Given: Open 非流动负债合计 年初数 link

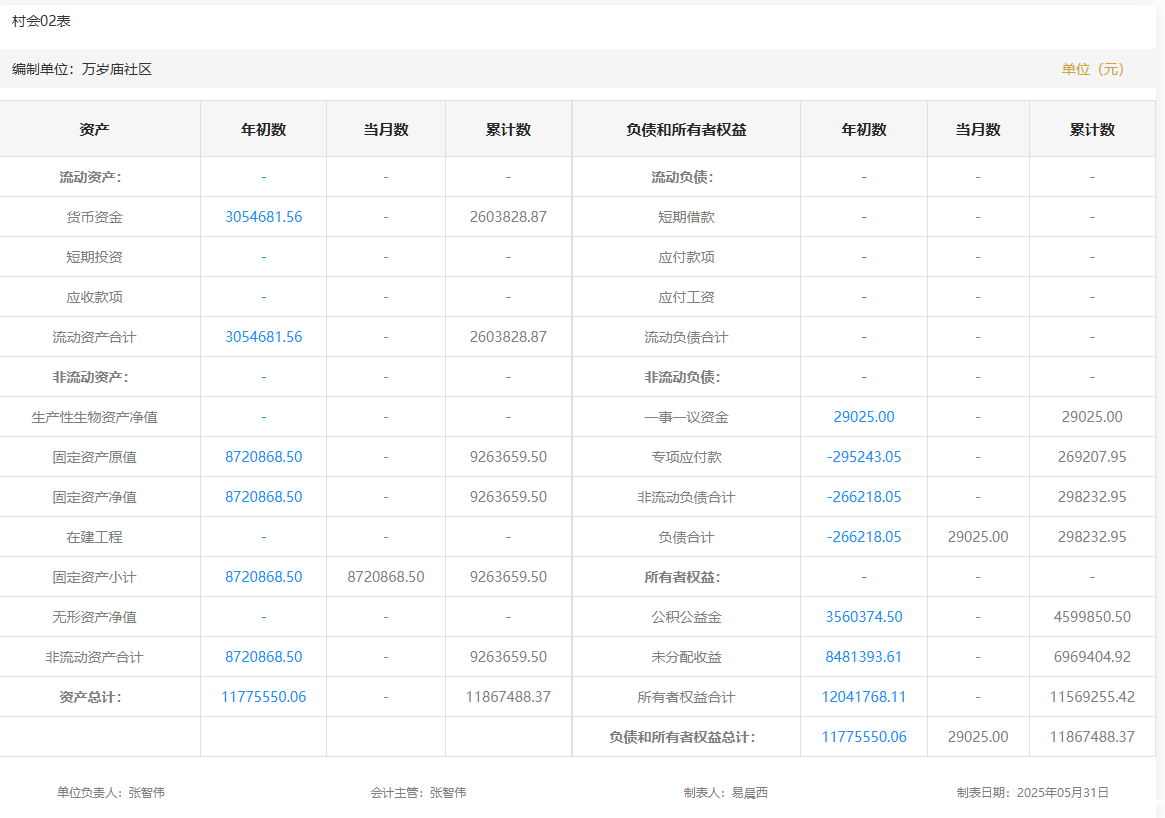Looking at the screenshot, I should click(x=863, y=497).
